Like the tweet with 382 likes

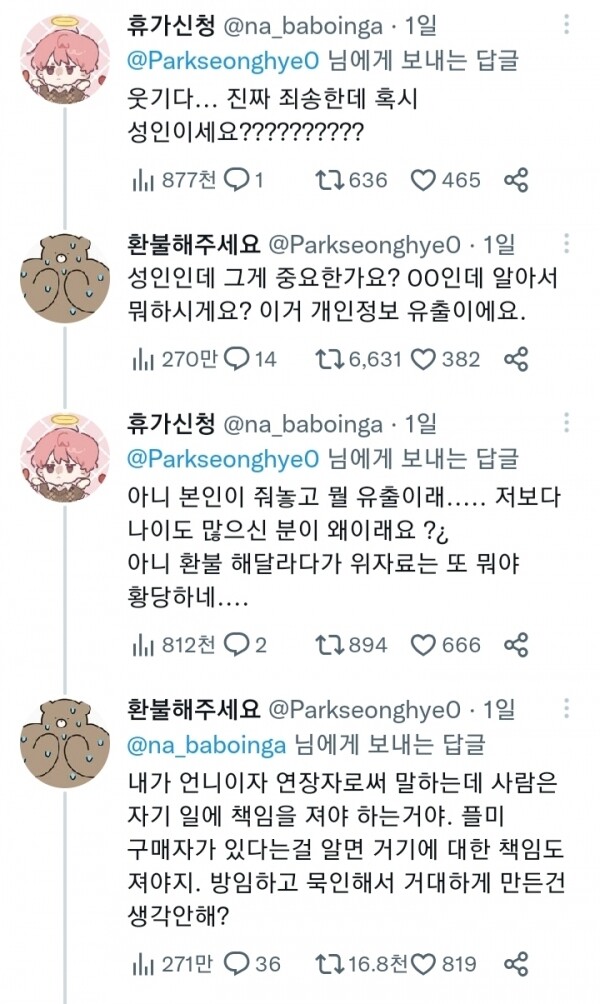point(424,358)
